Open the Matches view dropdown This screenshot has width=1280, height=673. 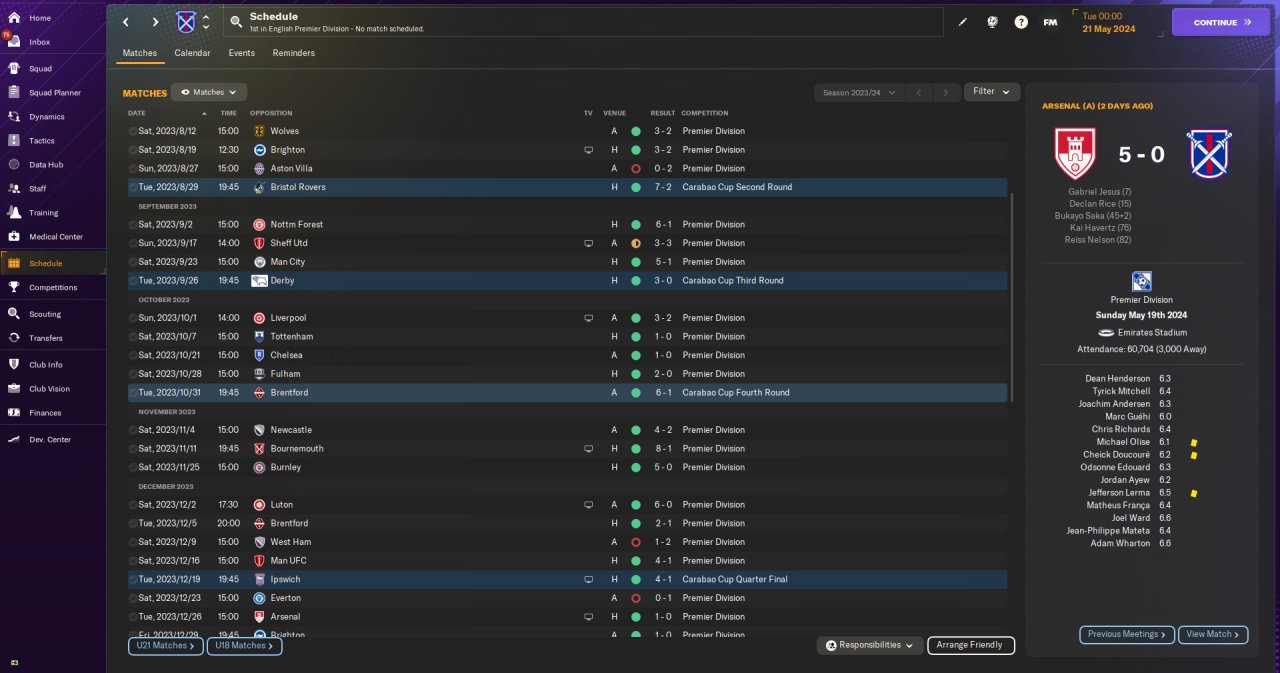[x=209, y=92]
